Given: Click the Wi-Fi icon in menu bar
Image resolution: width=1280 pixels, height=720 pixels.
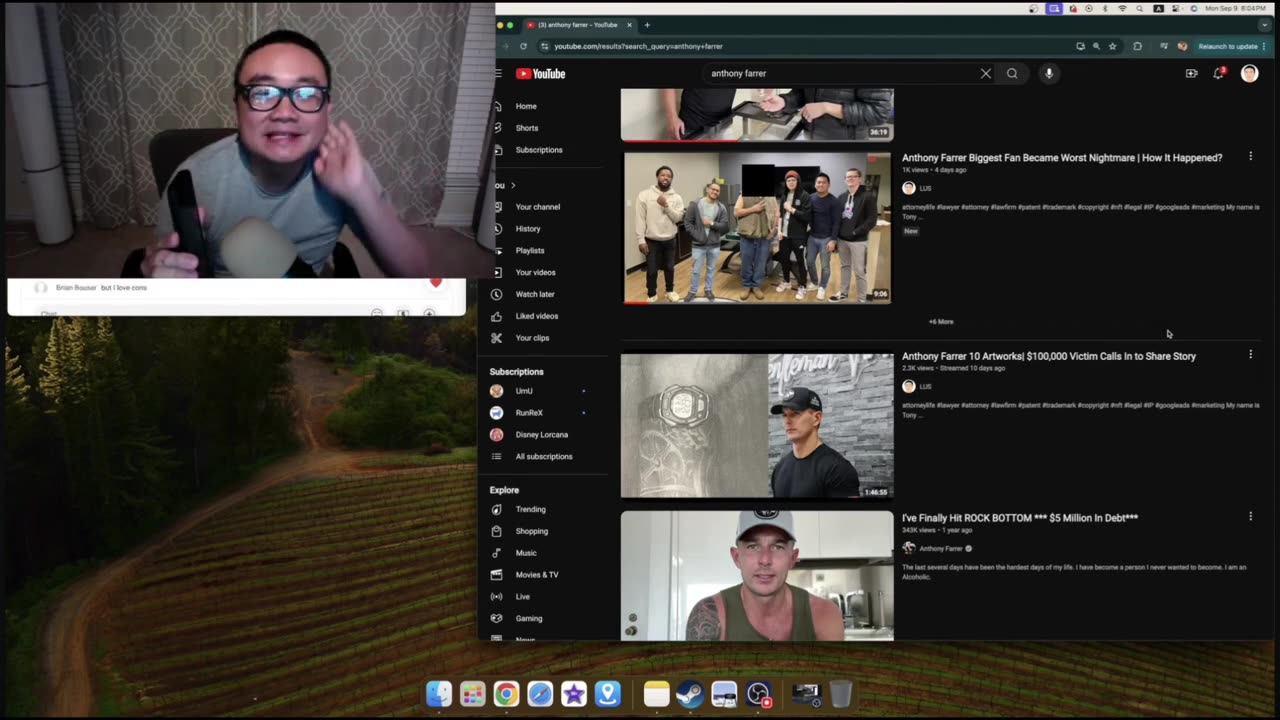Looking at the screenshot, I should (x=1122, y=8).
